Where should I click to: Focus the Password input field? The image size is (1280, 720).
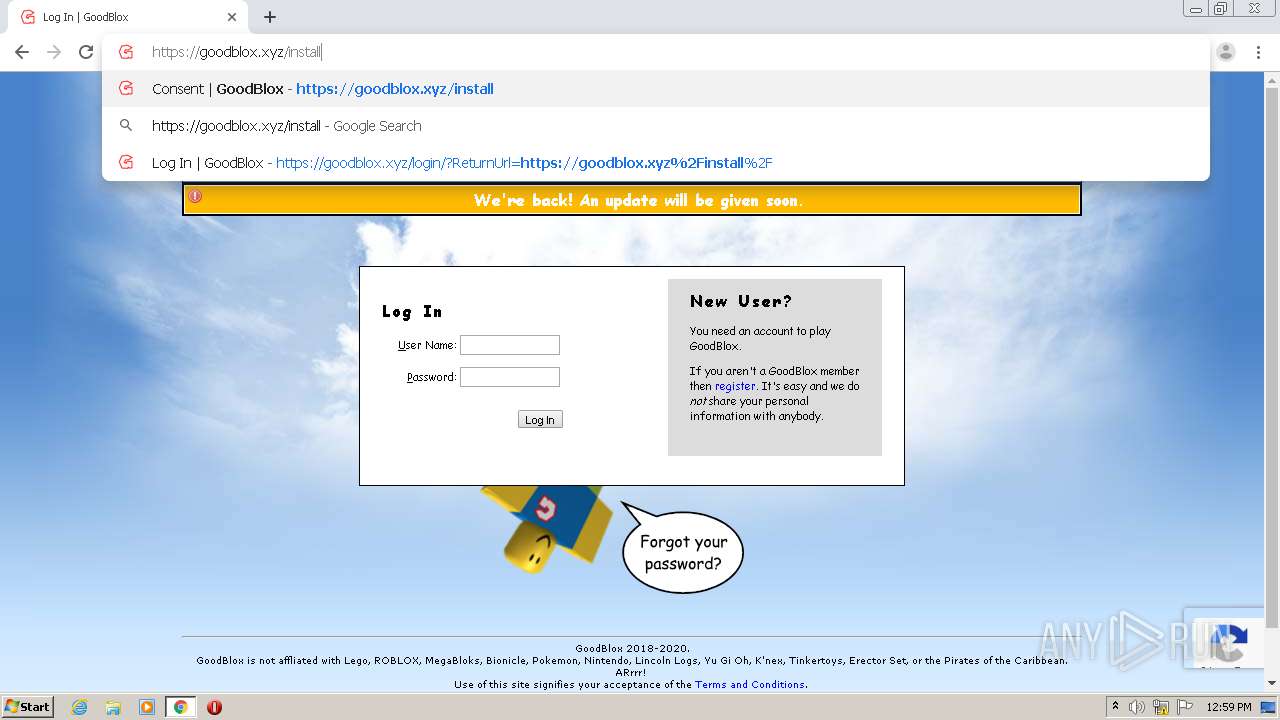(510, 377)
